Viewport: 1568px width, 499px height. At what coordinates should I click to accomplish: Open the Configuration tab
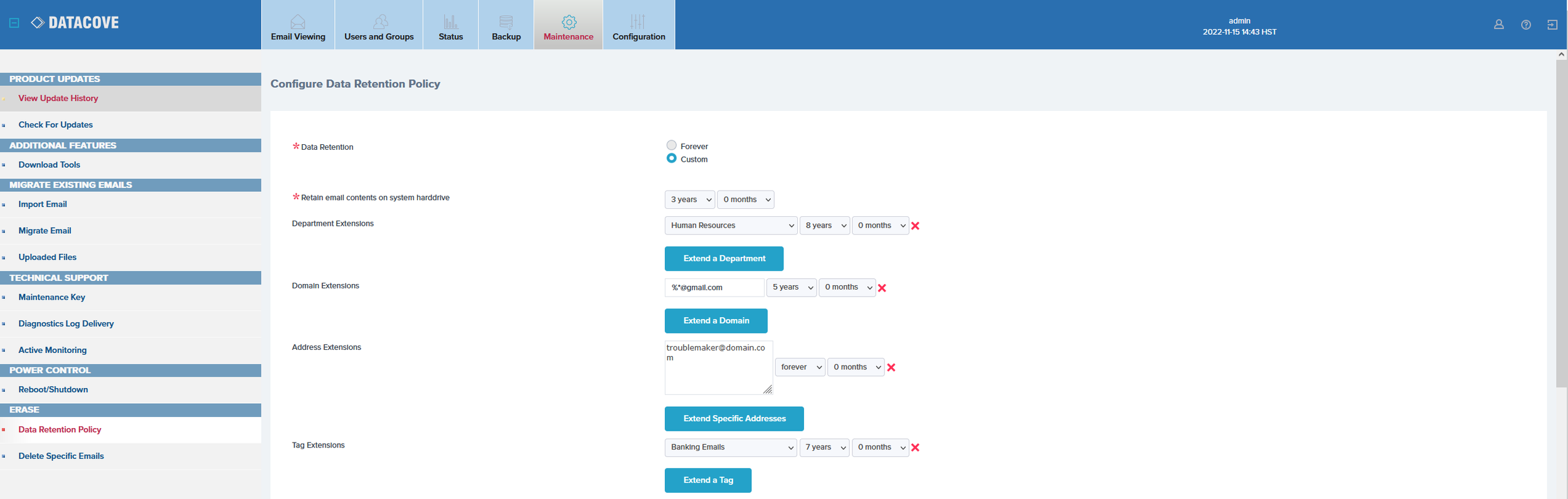638,25
